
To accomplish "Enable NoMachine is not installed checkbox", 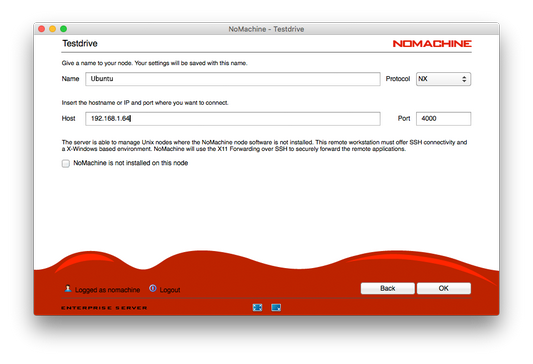I will (66, 163).
